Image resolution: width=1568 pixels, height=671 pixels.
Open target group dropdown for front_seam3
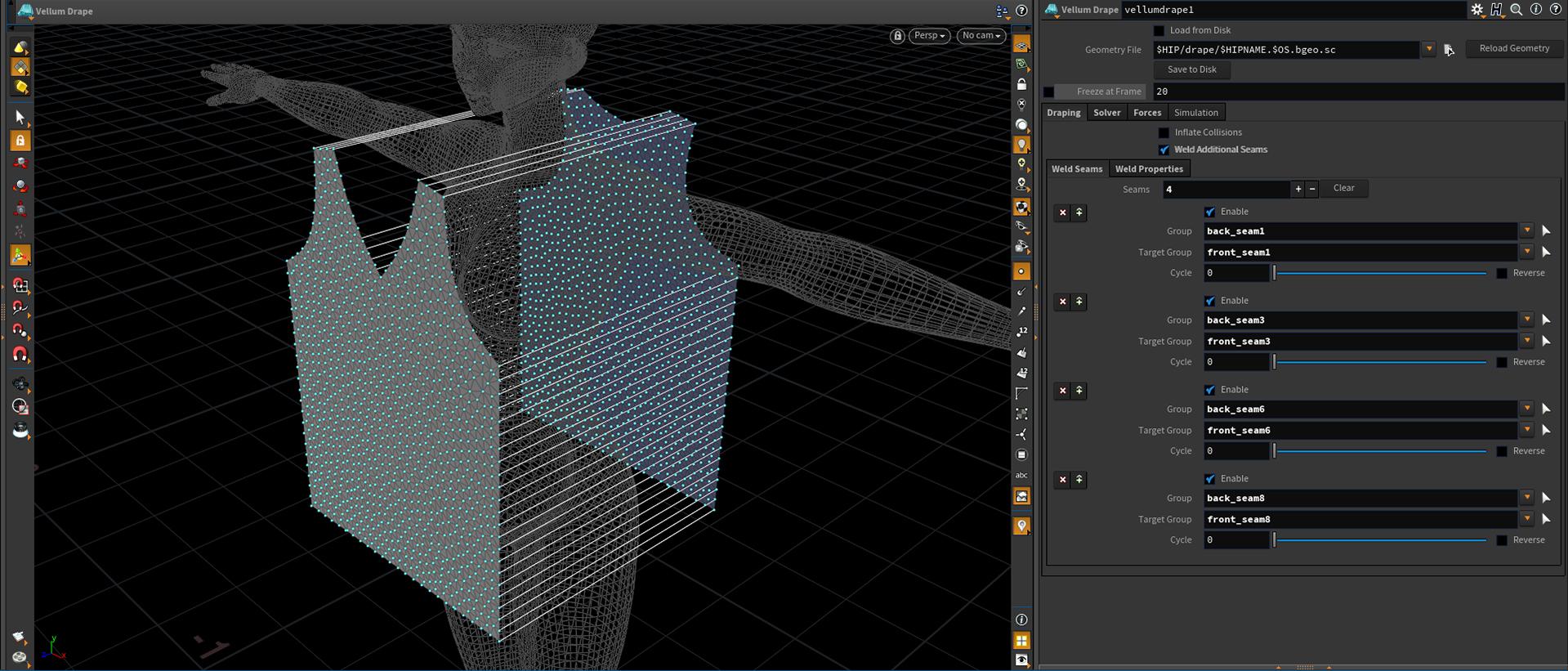tap(1526, 342)
